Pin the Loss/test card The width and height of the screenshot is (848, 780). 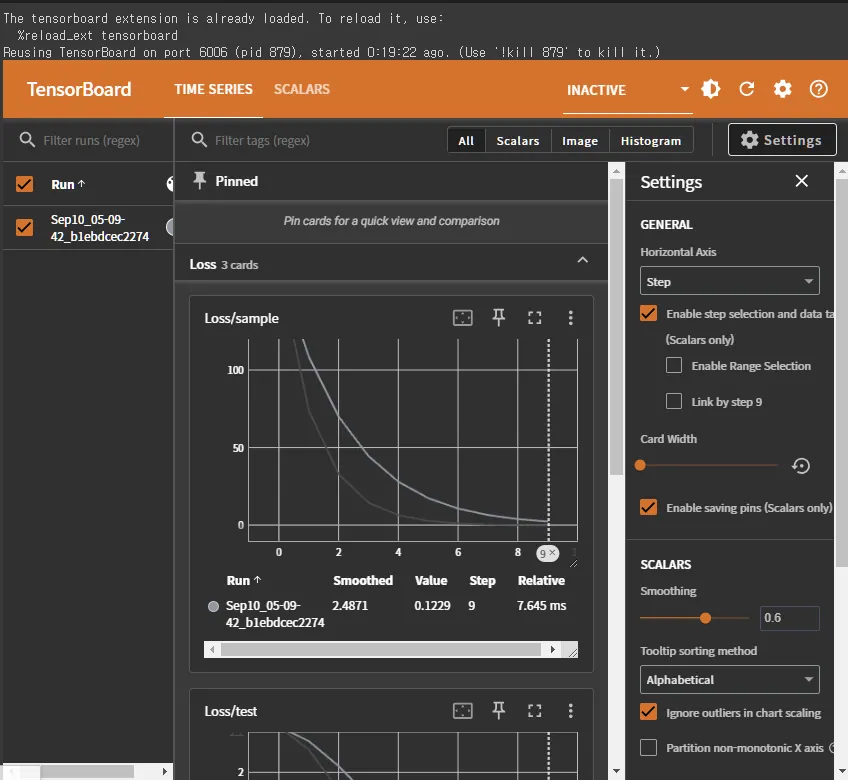[499, 711]
